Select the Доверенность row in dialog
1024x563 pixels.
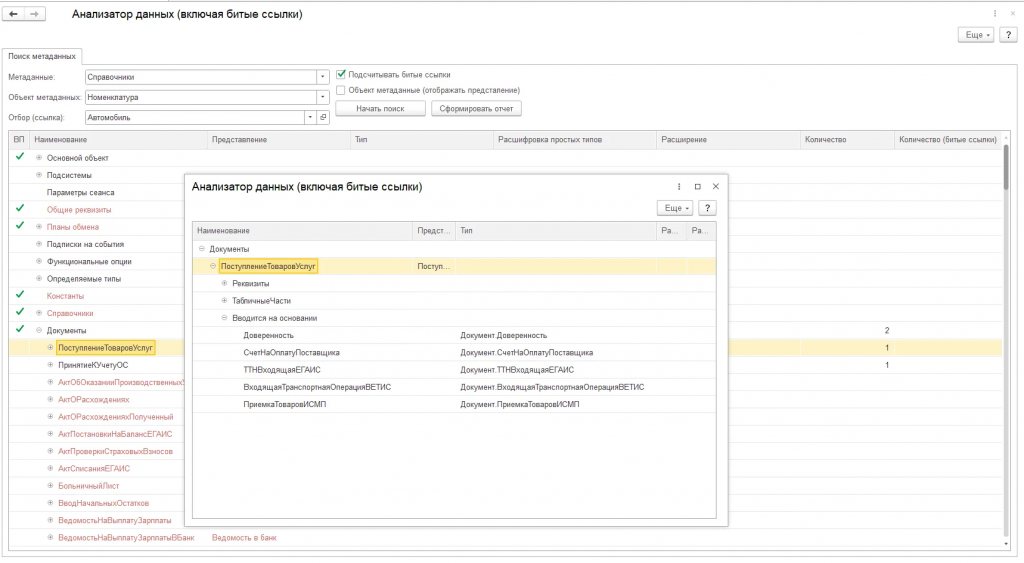[x=454, y=335]
